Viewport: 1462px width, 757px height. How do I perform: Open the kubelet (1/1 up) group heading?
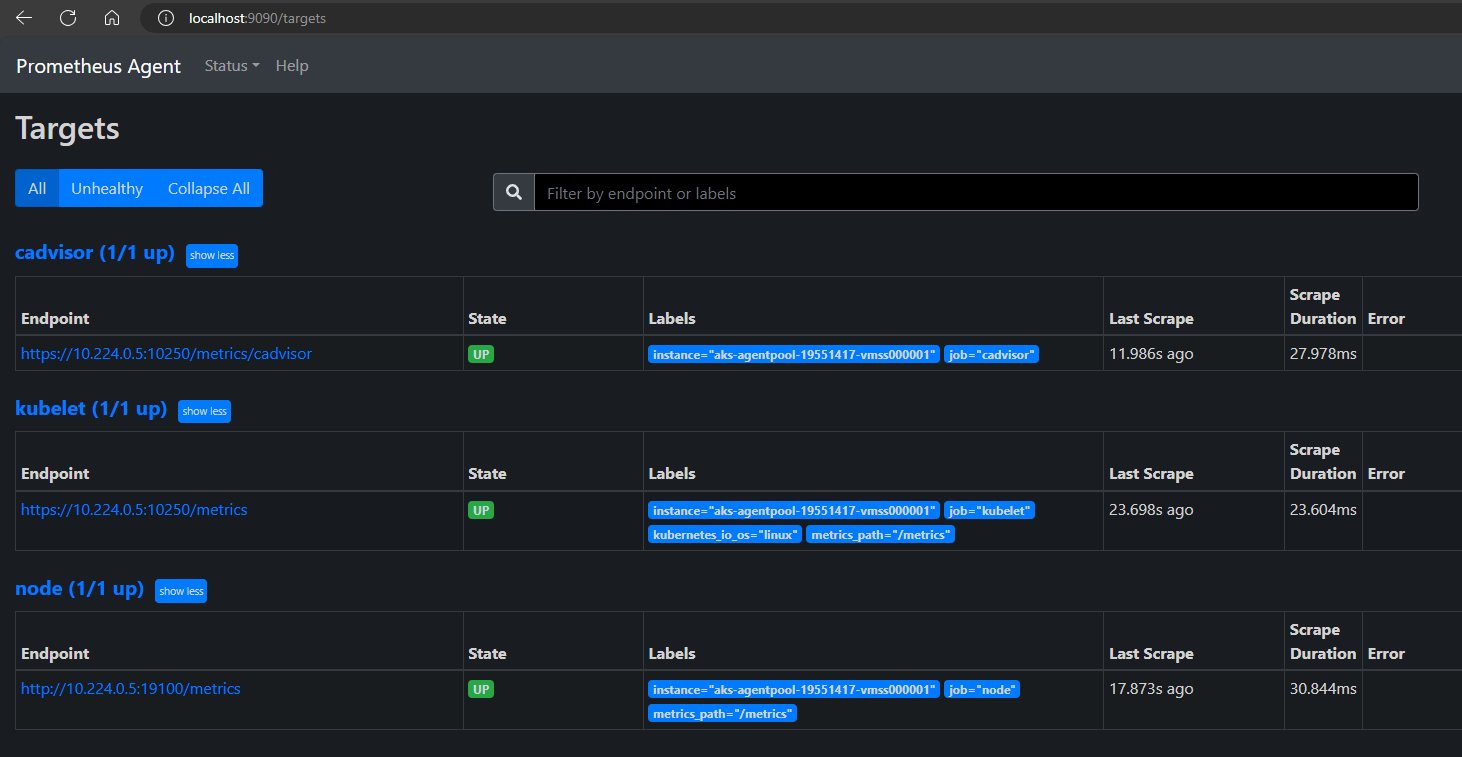91,408
